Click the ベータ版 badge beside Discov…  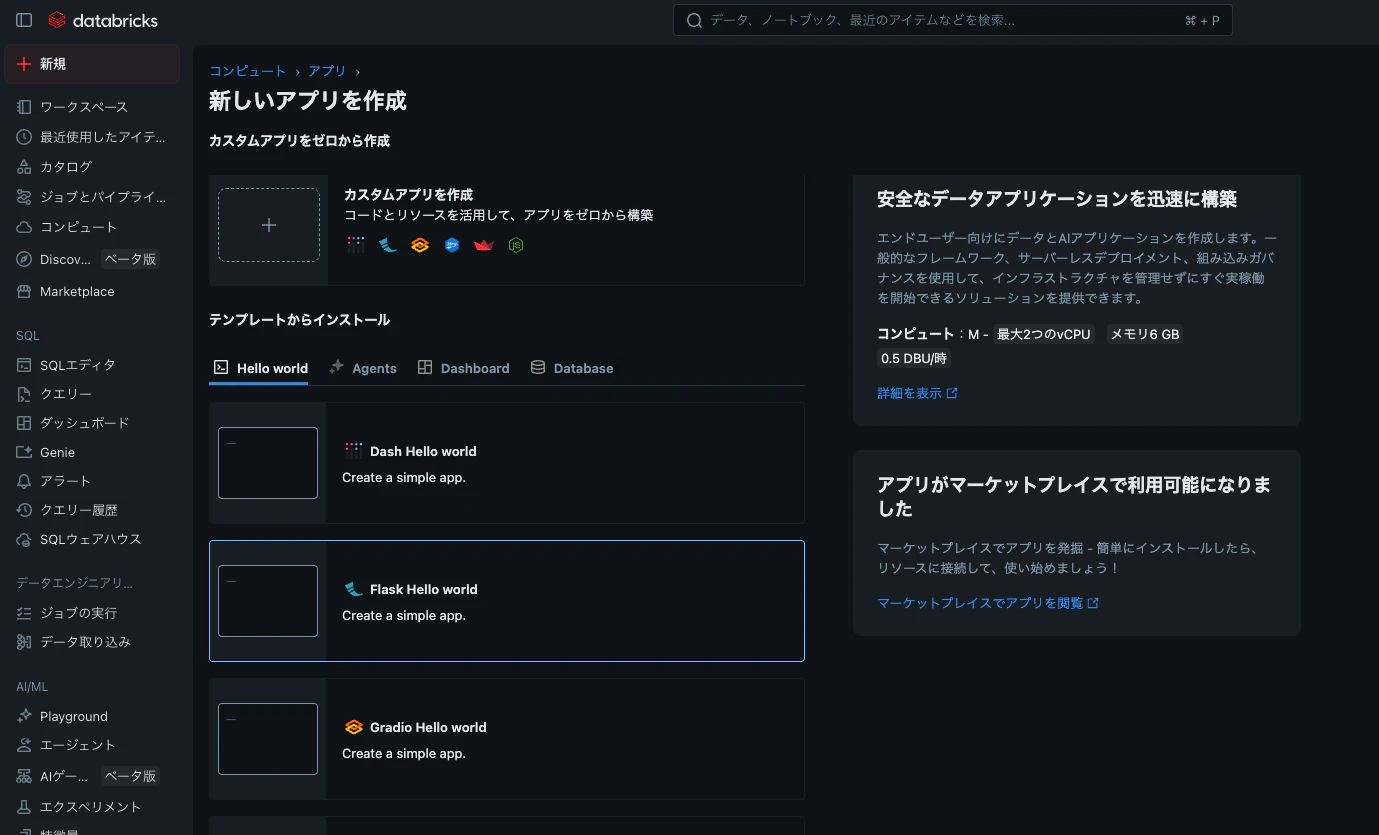click(x=131, y=259)
